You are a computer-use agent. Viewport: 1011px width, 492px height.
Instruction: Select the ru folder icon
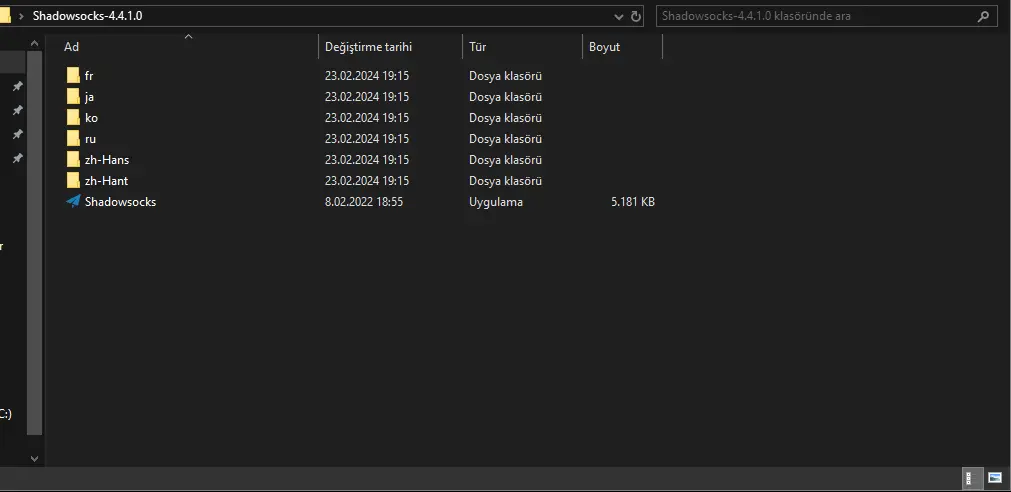[73, 139]
